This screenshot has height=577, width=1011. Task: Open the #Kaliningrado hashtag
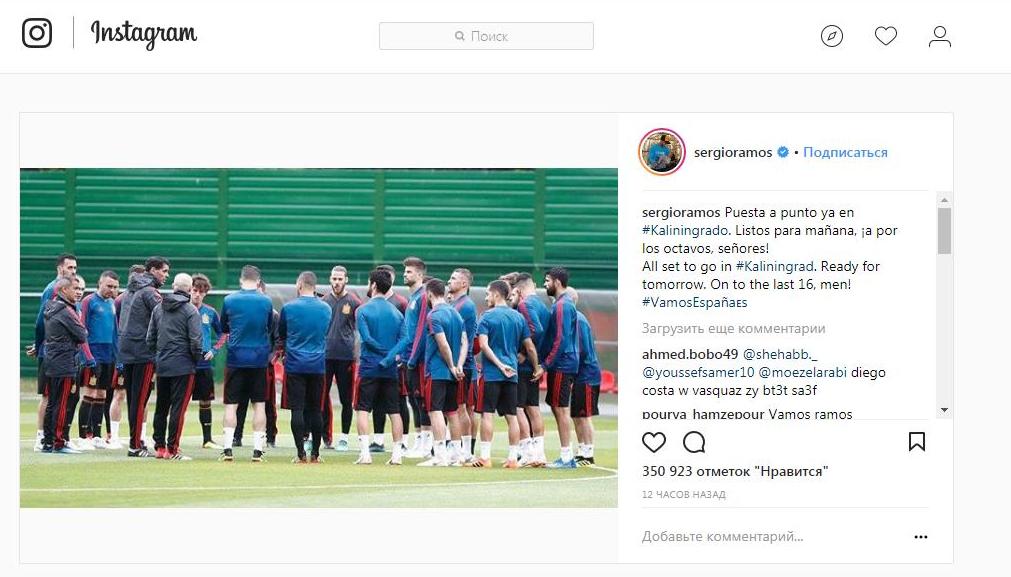tap(685, 230)
